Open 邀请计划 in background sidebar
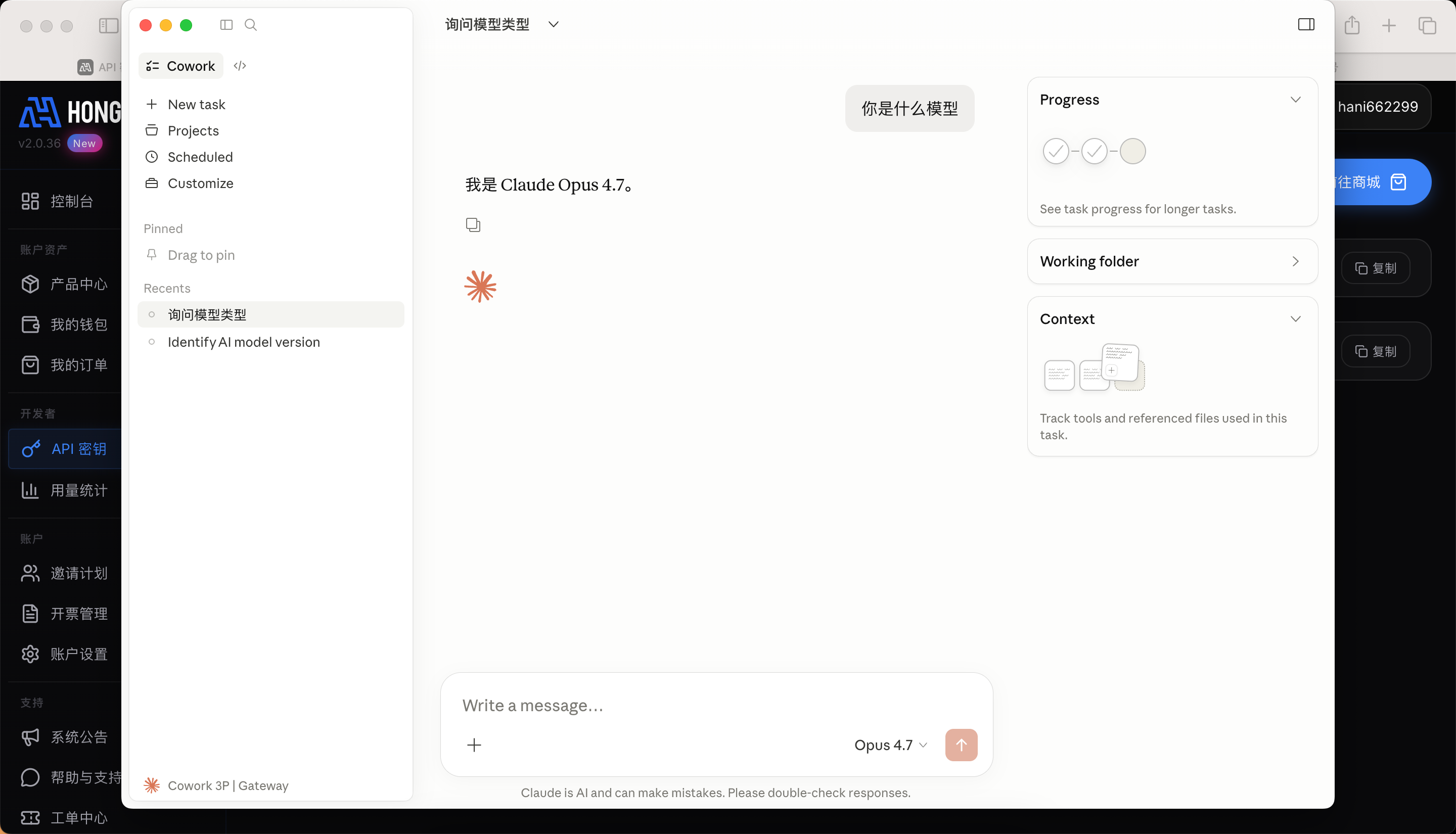Screen dimensions: 1456x834 click(x=64, y=573)
